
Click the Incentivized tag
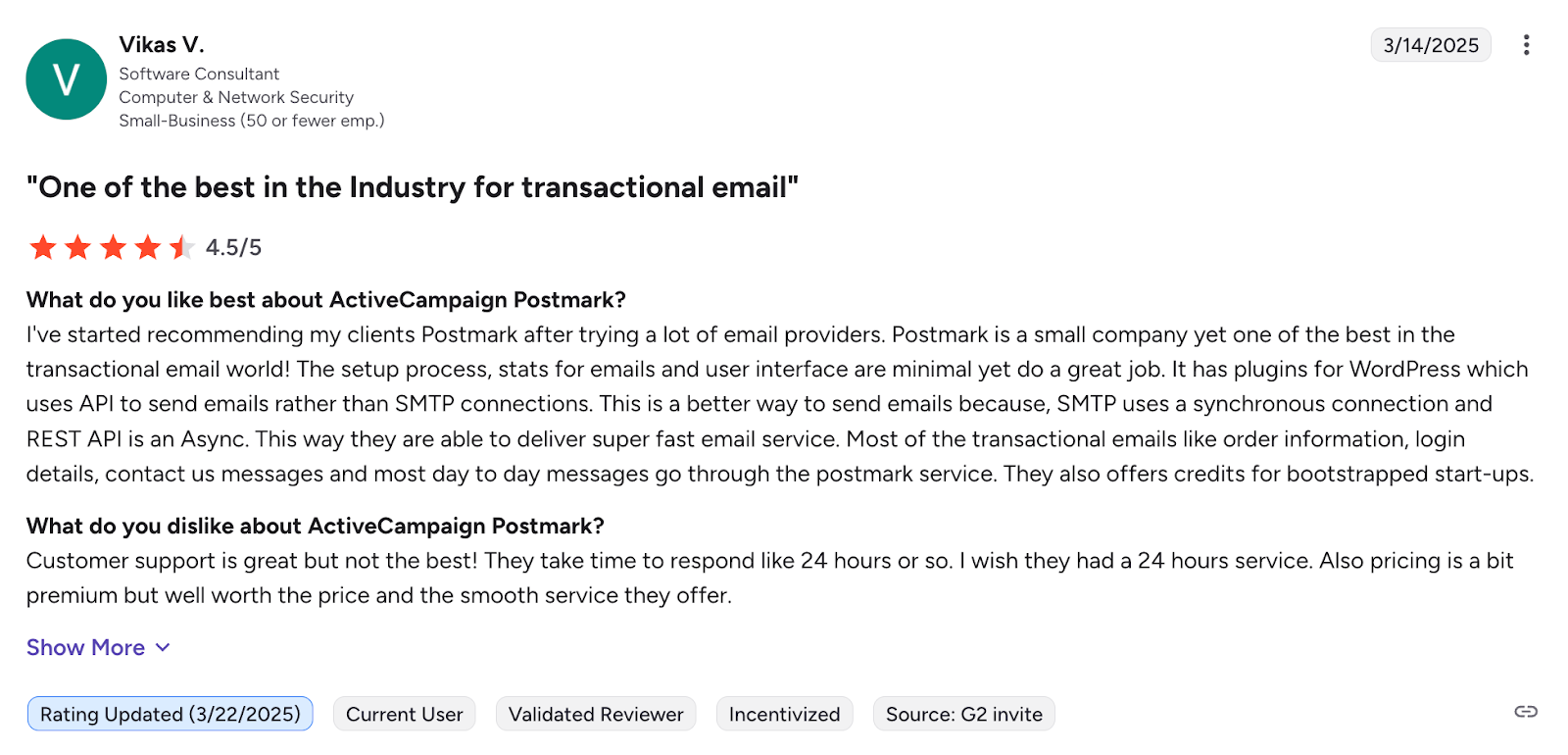pyautogui.click(x=784, y=714)
